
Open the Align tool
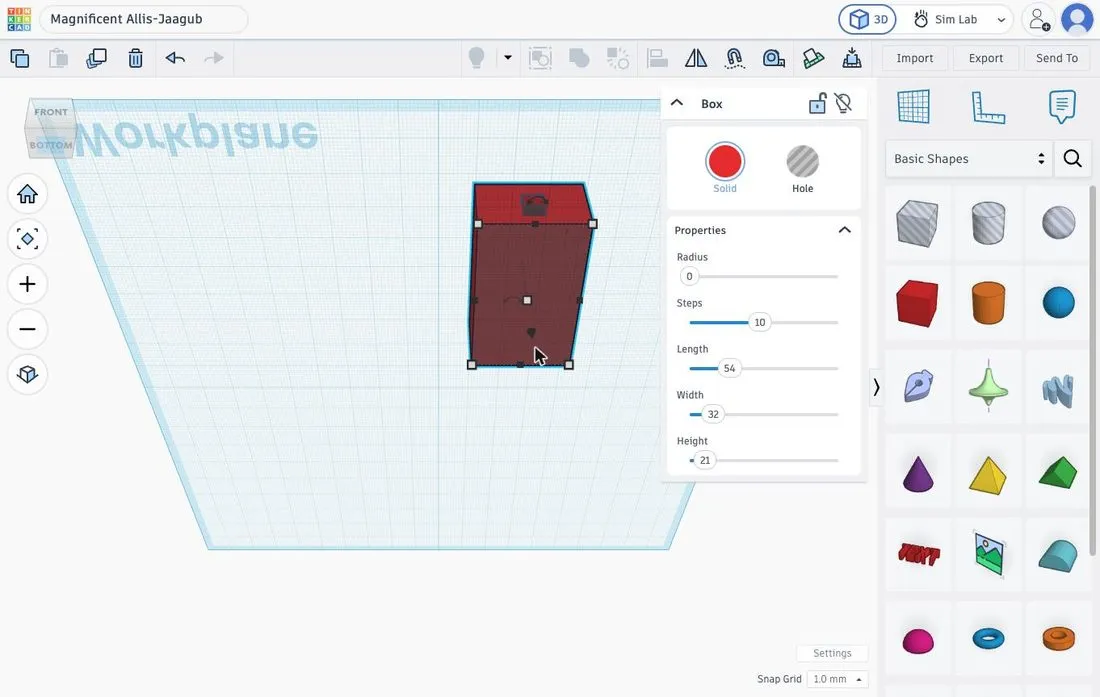[657, 58]
